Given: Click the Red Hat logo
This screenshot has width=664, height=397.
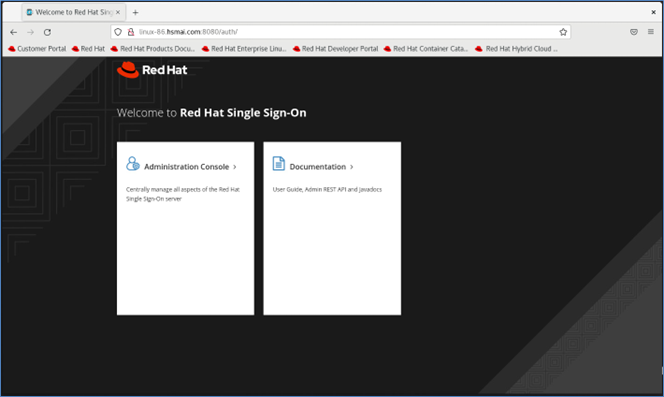Looking at the screenshot, I should 152,70.
